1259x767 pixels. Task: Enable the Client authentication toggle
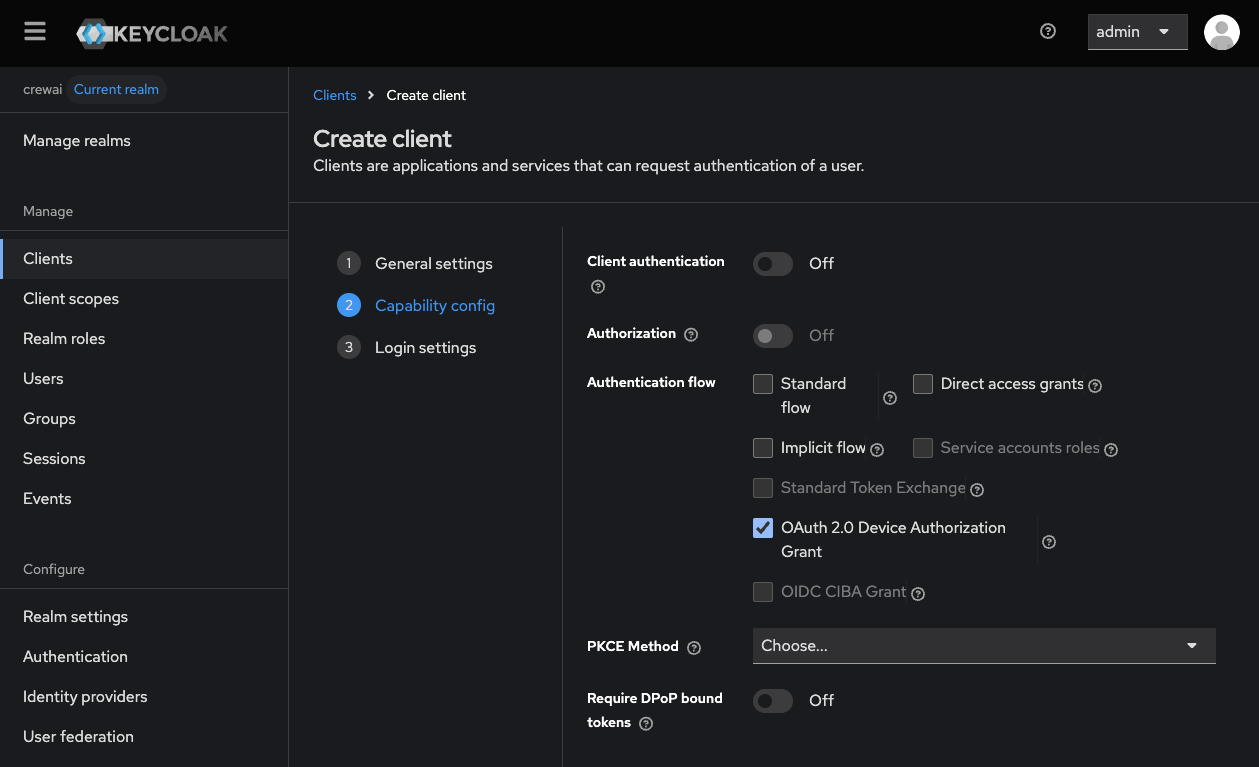pyautogui.click(x=772, y=263)
